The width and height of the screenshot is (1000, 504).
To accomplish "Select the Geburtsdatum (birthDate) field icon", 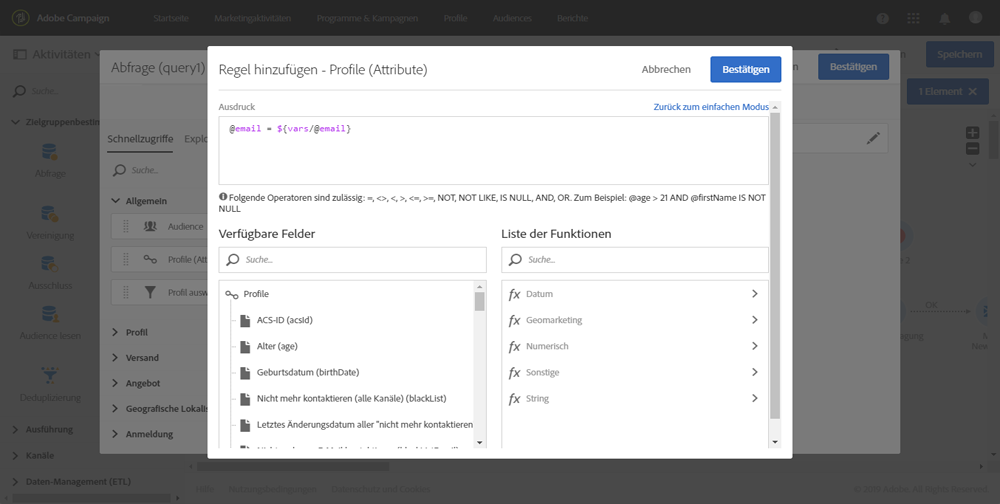I will pos(245,372).
